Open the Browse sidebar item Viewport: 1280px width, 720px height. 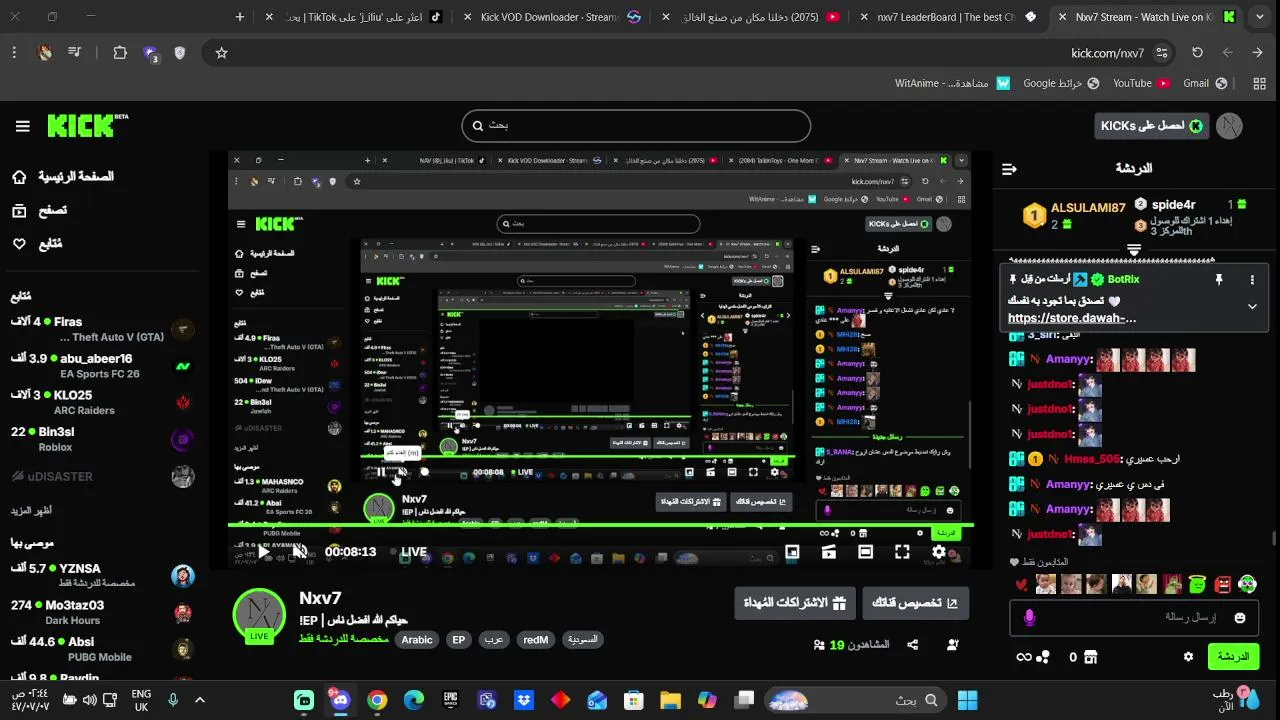(40, 210)
